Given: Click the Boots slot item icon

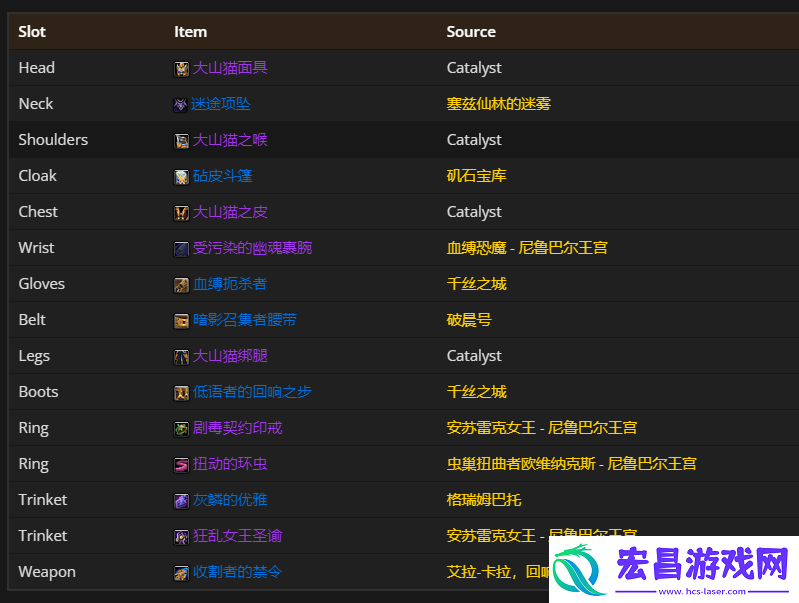Looking at the screenshot, I should (x=181, y=392).
